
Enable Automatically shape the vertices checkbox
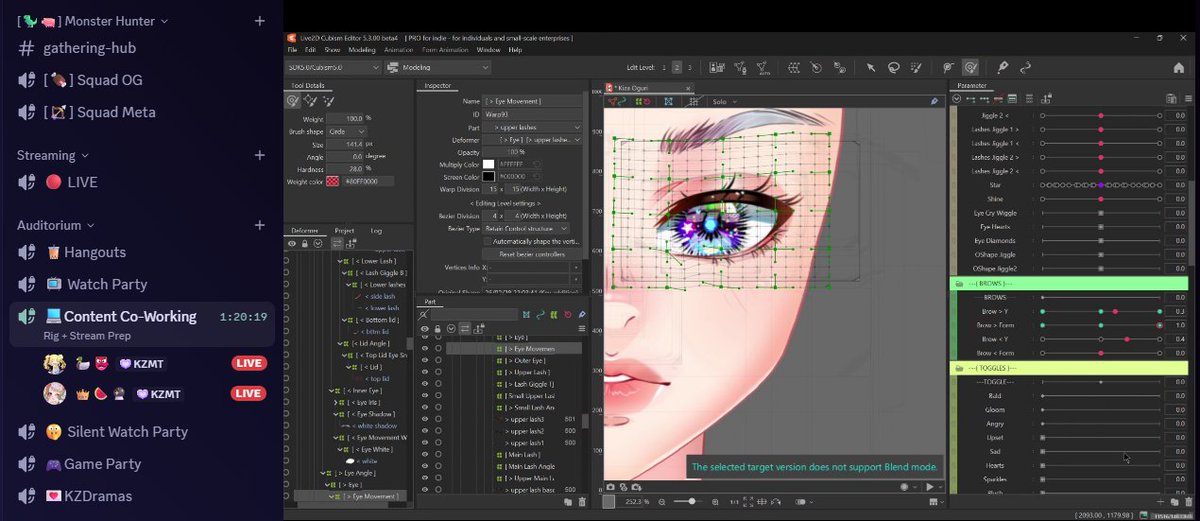488,242
